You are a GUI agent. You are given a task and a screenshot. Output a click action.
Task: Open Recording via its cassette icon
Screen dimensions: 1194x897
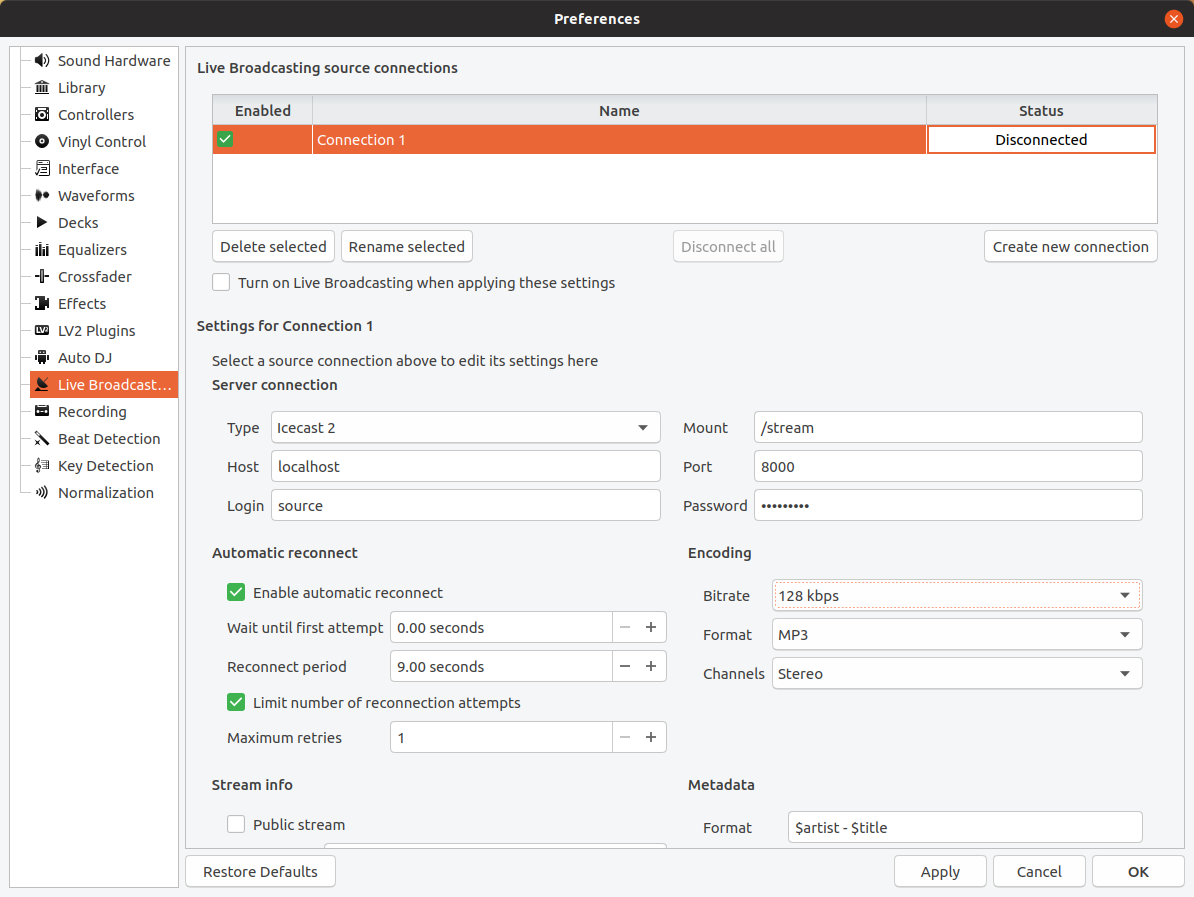42,411
